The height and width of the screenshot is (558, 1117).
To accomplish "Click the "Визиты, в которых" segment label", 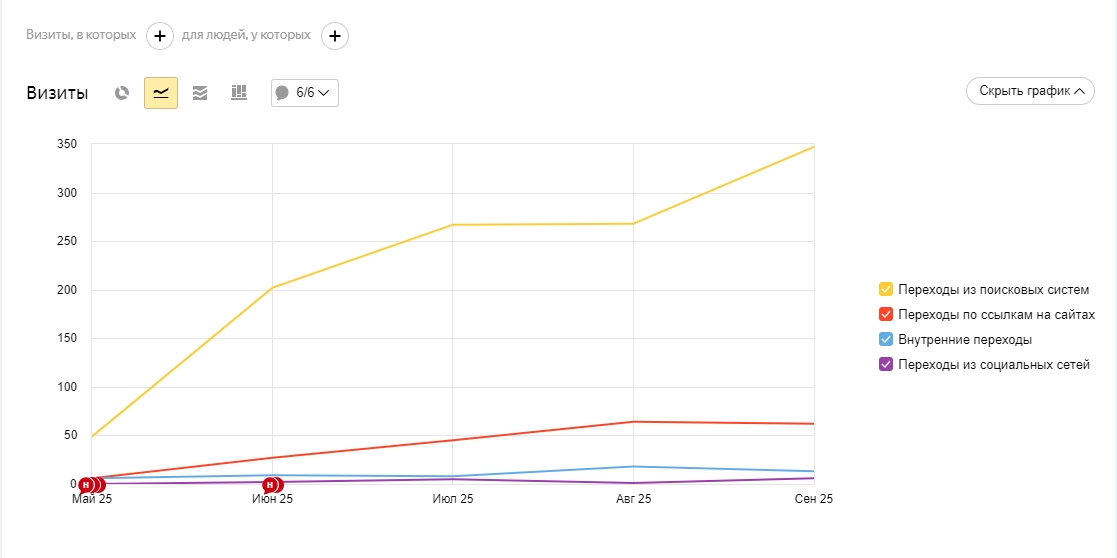I will click(x=81, y=35).
